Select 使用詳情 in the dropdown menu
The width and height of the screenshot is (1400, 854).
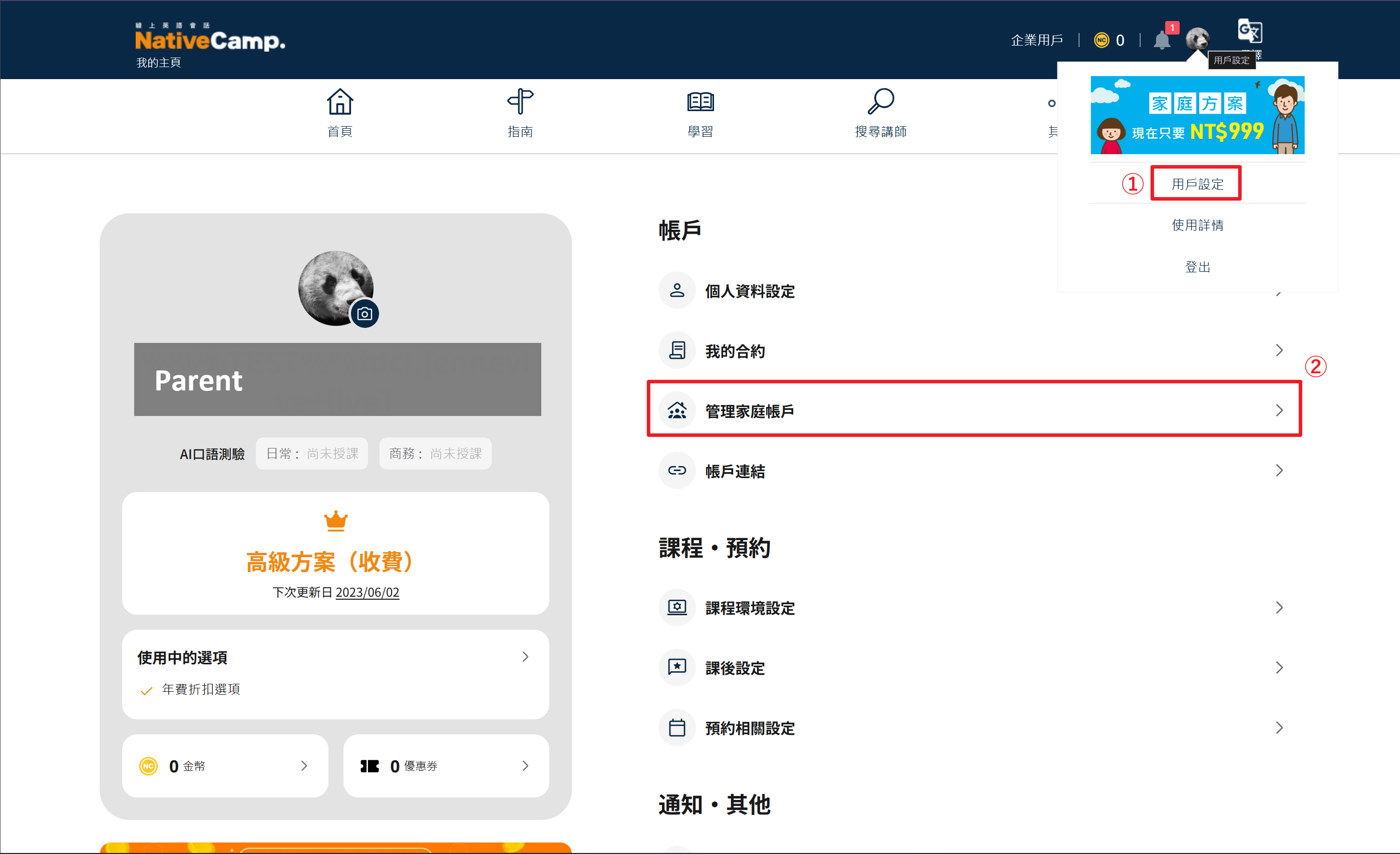[x=1197, y=225]
